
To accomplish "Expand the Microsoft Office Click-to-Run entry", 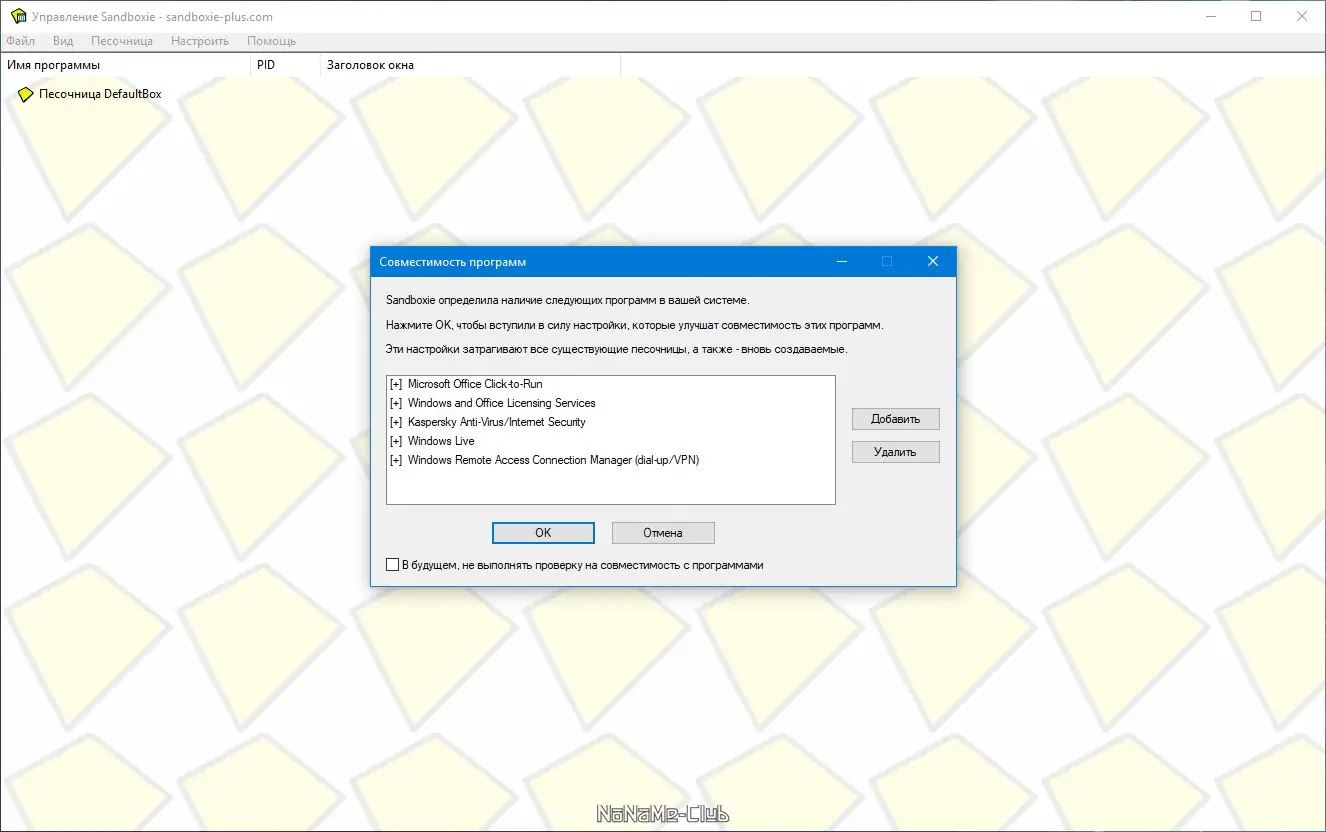I will click(x=396, y=384).
